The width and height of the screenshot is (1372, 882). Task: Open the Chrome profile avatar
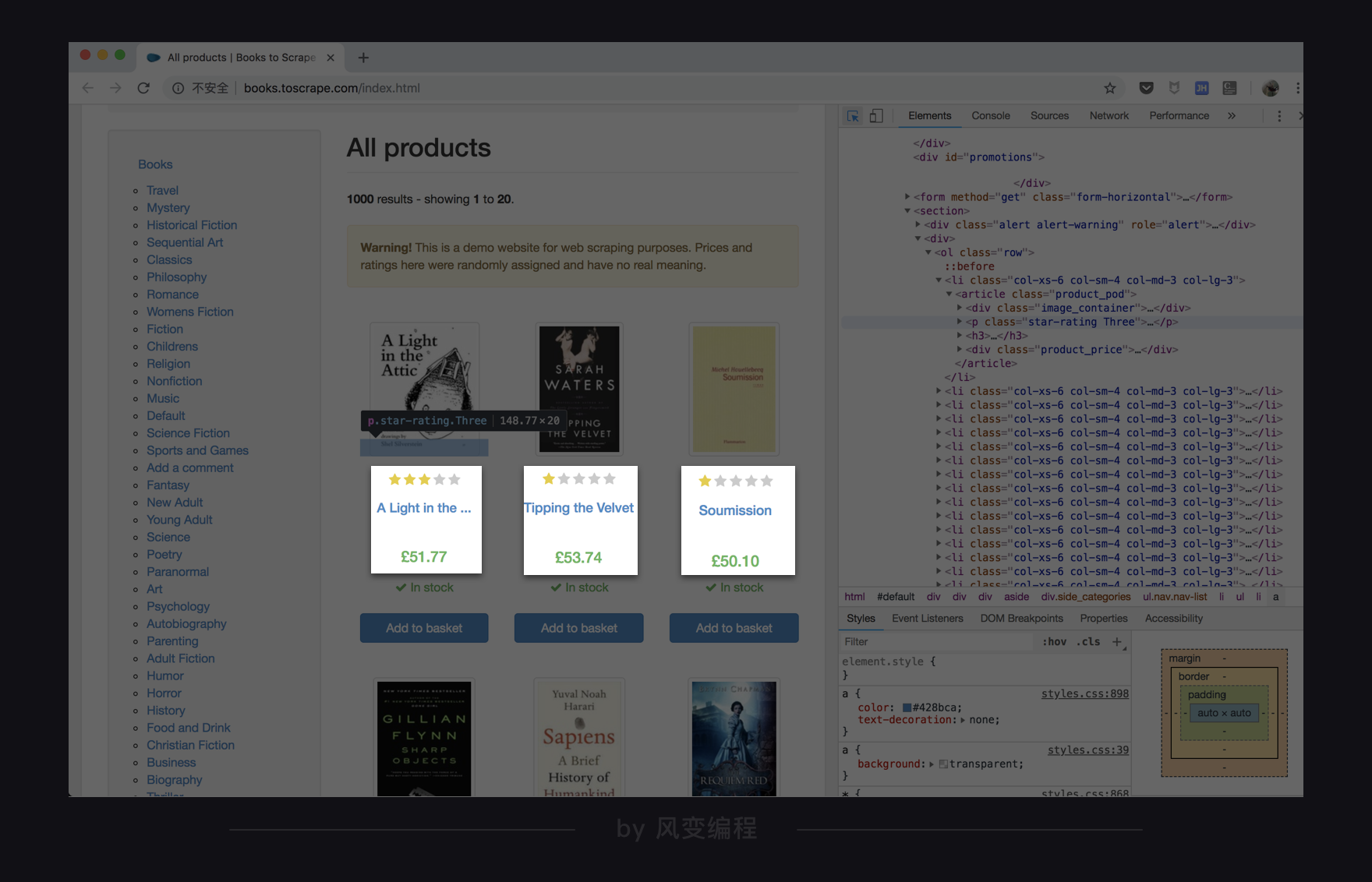(1271, 88)
